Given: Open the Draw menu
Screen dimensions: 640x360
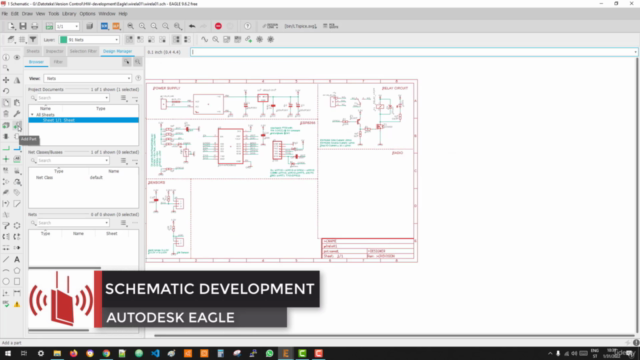Looking at the screenshot, I should click(x=27, y=13).
